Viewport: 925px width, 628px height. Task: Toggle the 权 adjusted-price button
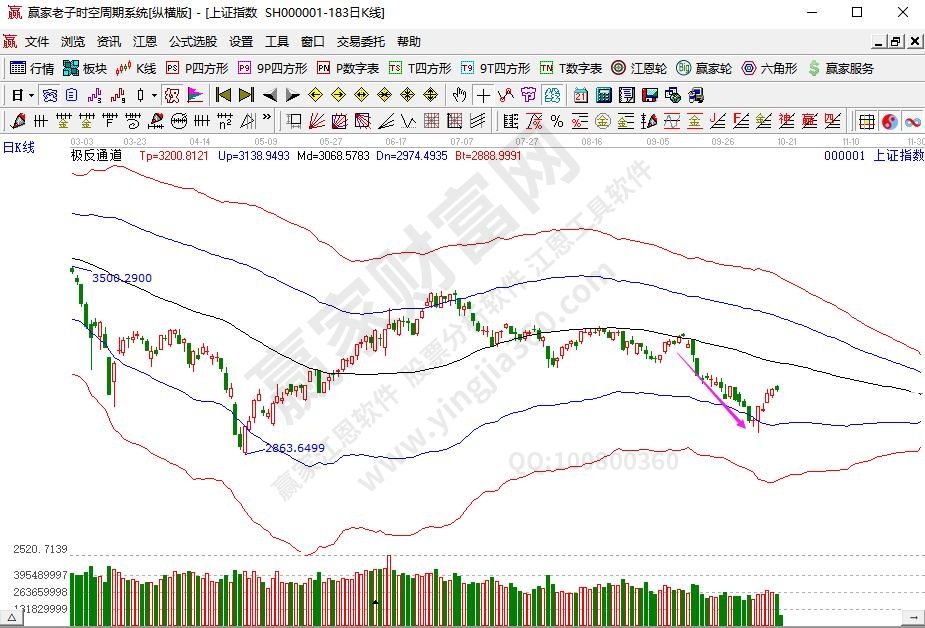(x=171, y=95)
